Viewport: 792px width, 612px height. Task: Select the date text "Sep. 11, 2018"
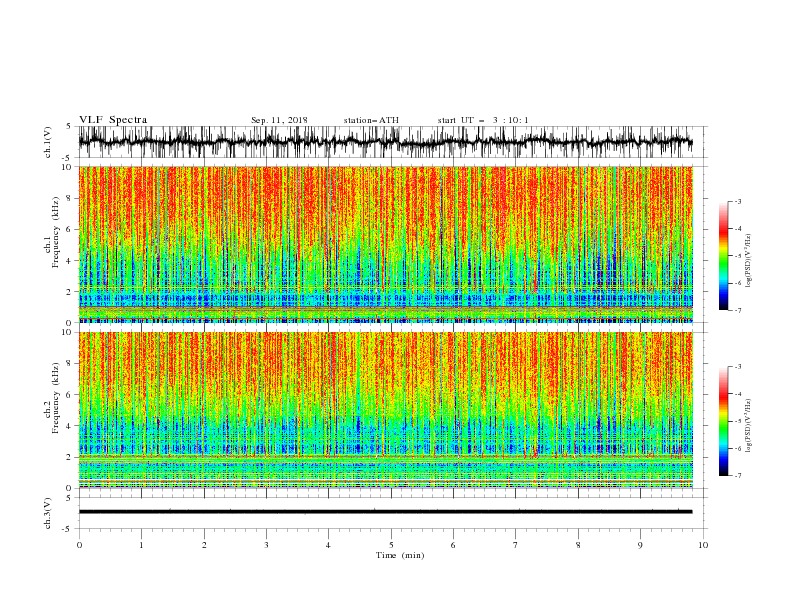point(279,120)
